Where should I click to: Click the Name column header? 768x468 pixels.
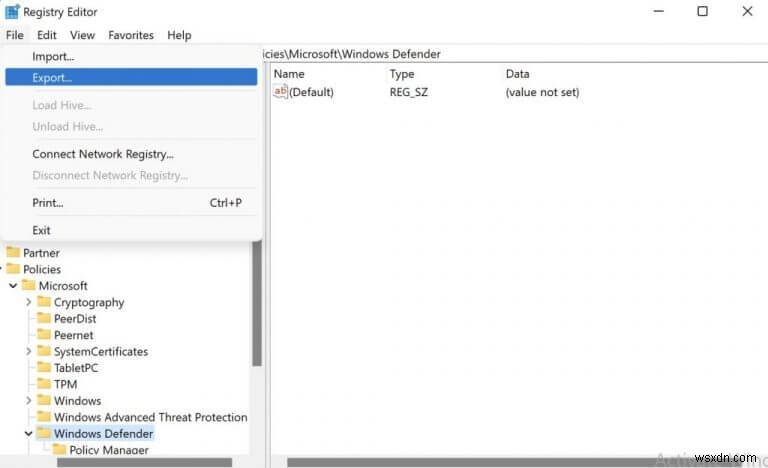coord(289,74)
